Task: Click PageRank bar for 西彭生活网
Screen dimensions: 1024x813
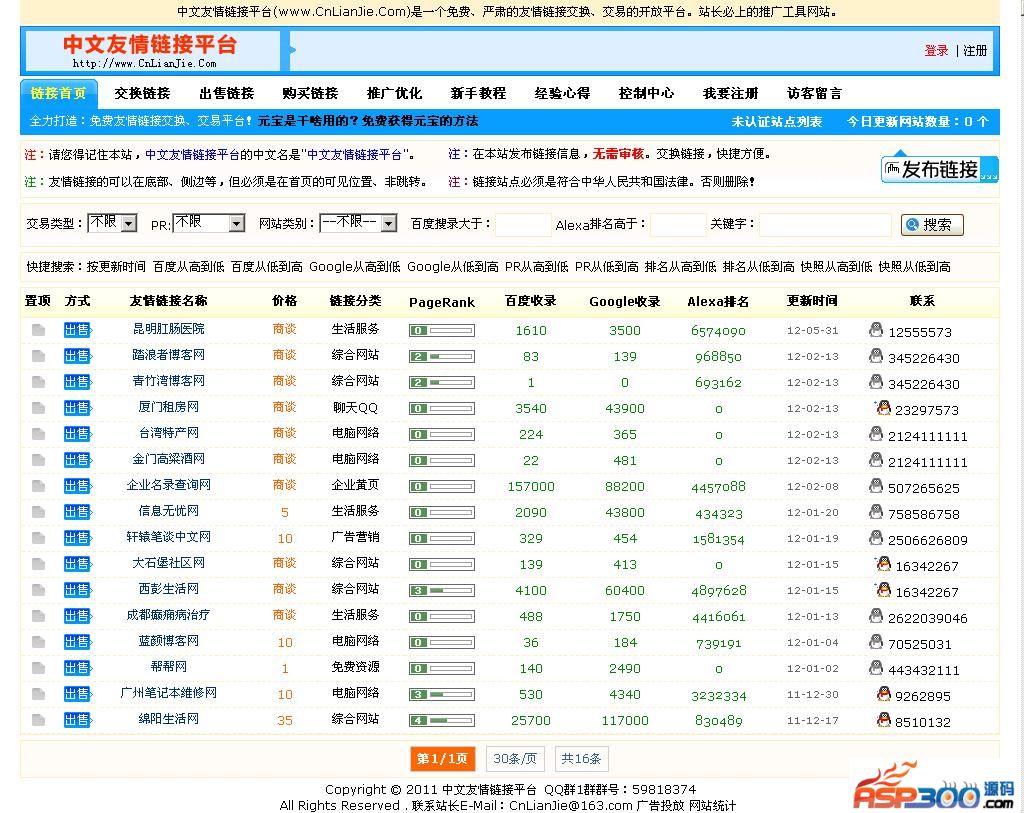Action: 441,590
